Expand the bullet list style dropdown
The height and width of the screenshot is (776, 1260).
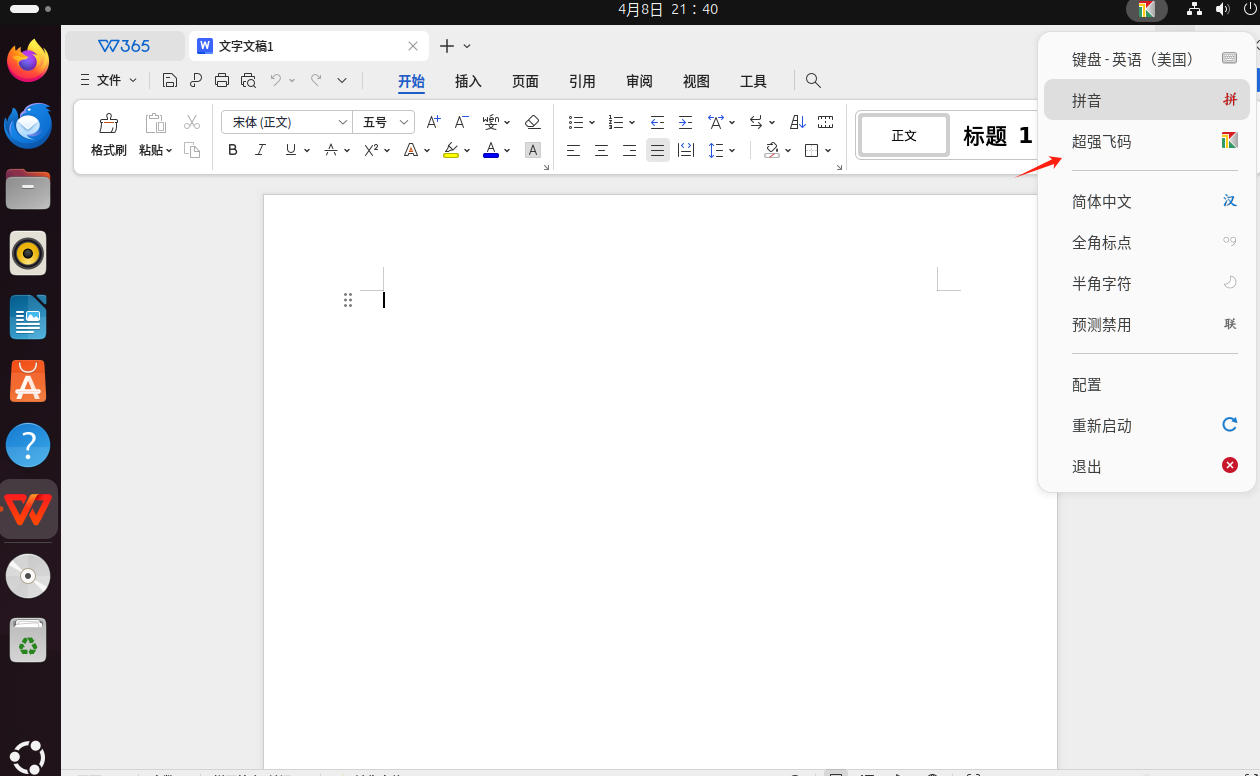(x=592, y=123)
